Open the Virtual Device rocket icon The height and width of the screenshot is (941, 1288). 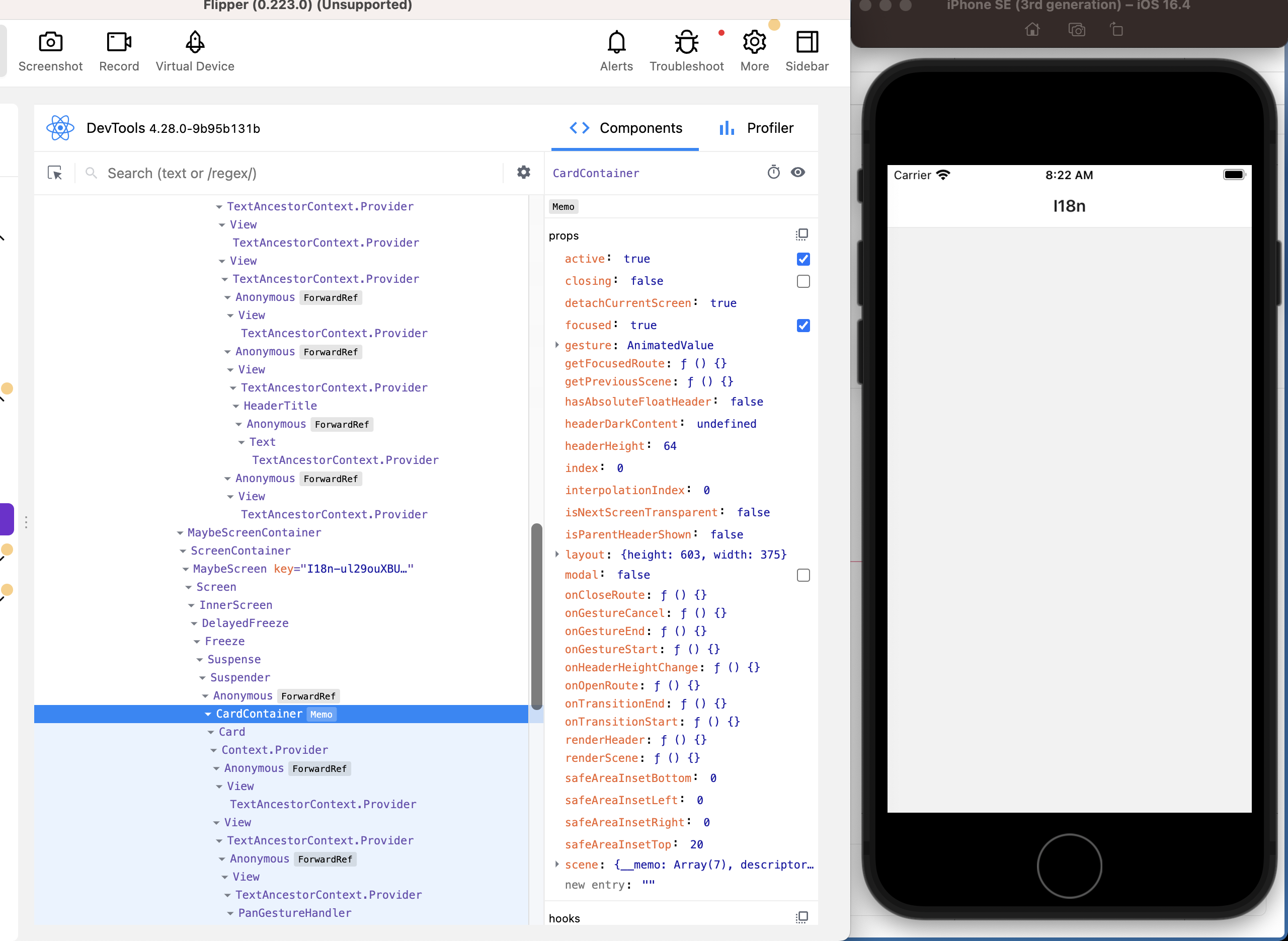(x=195, y=42)
